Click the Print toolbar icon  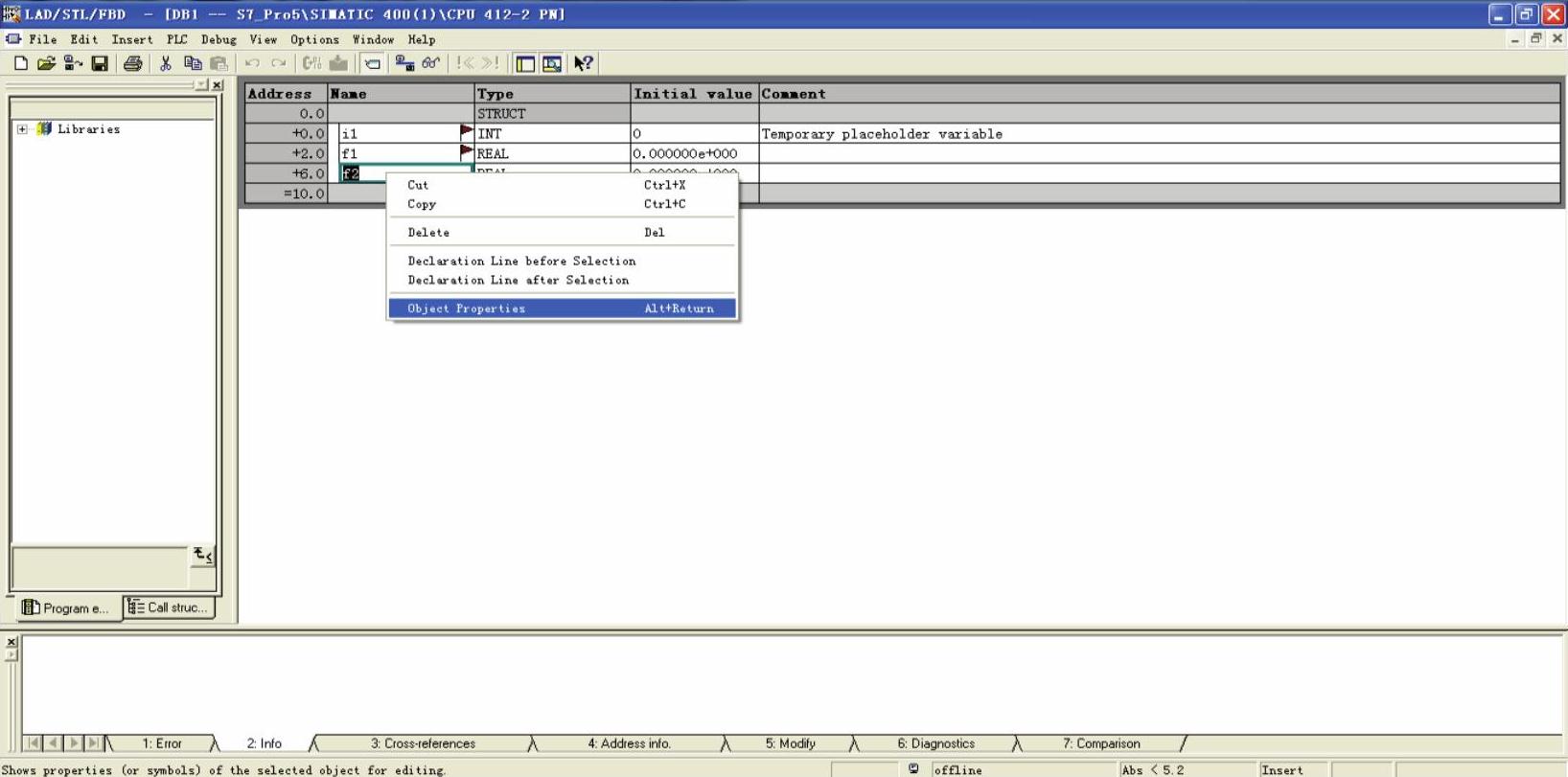click(x=132, y=63)
